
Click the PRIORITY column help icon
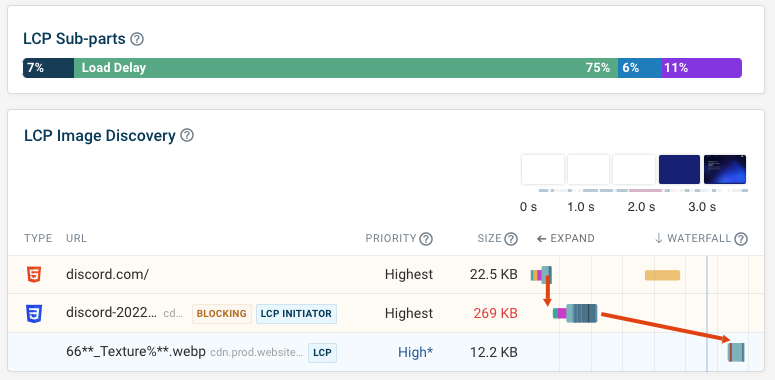(x=426, y=239)
